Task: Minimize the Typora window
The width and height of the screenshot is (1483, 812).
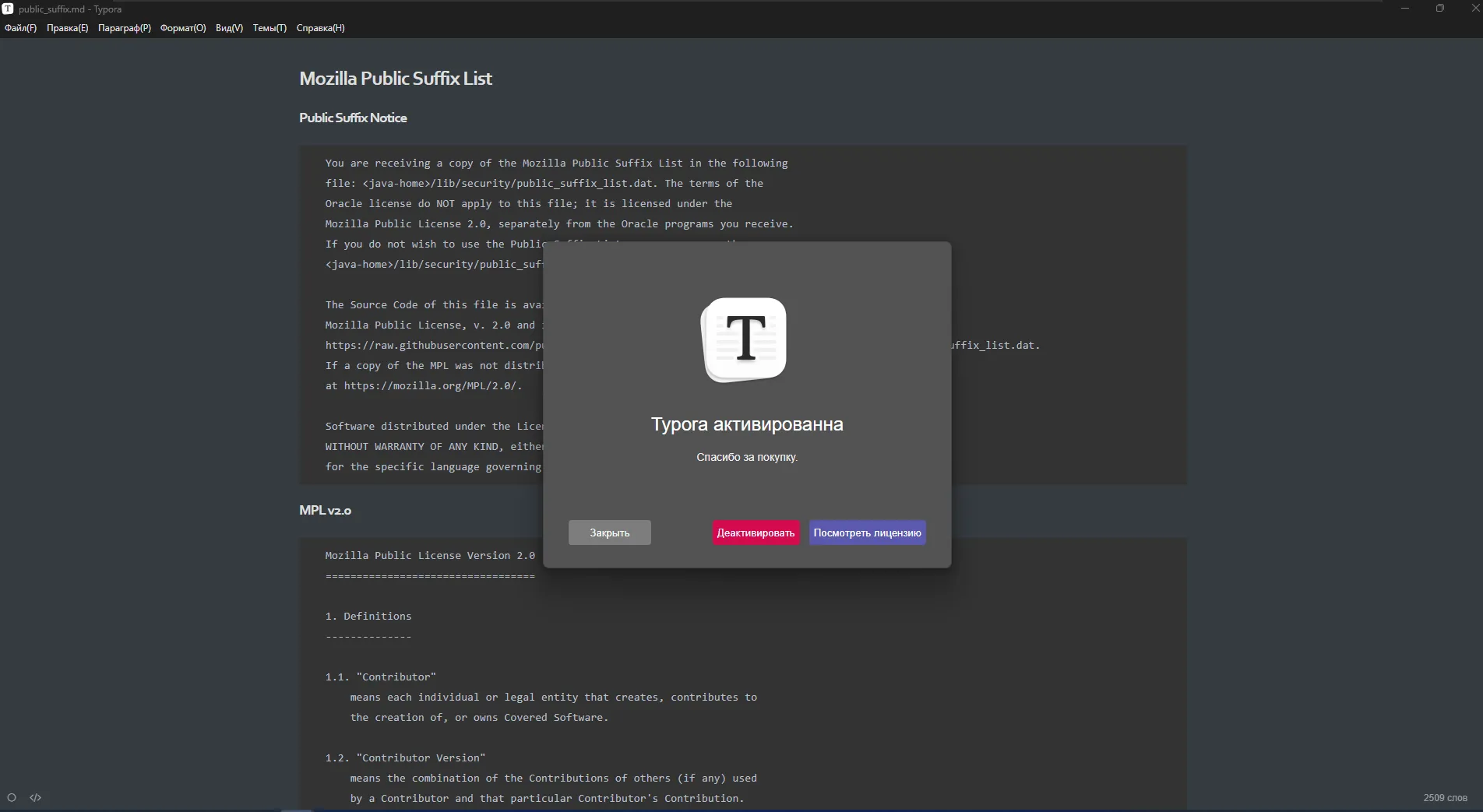Action: coord(1405,9)
